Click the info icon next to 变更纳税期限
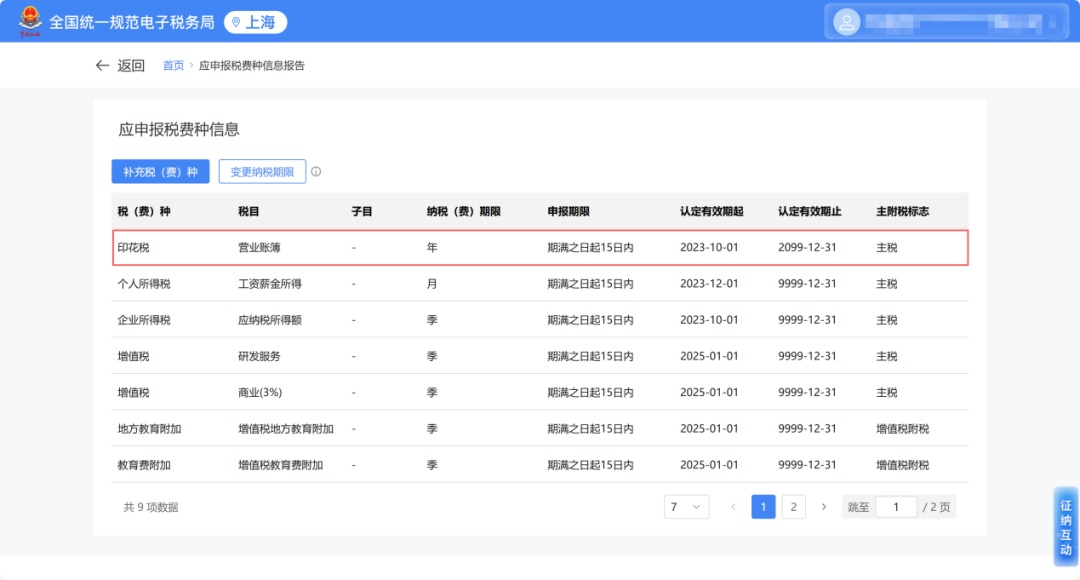 tap(316, 172)
